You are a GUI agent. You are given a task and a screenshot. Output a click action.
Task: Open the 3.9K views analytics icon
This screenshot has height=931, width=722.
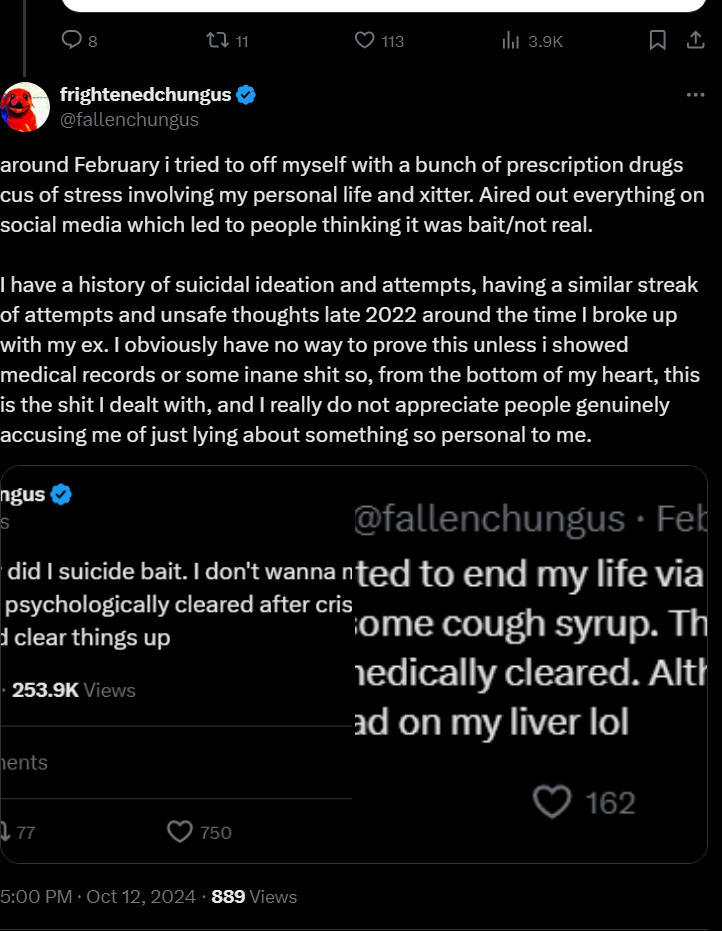coord(511,40)
